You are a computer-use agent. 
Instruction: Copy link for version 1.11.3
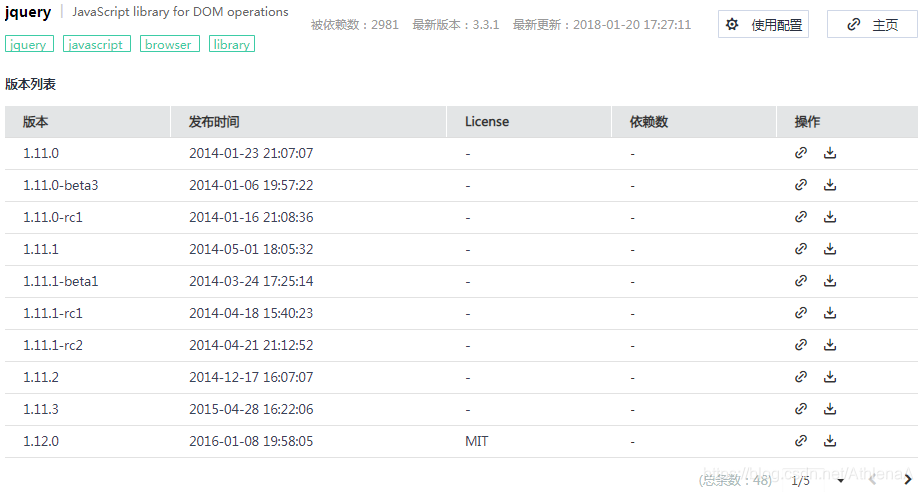(x=801, y=408)
